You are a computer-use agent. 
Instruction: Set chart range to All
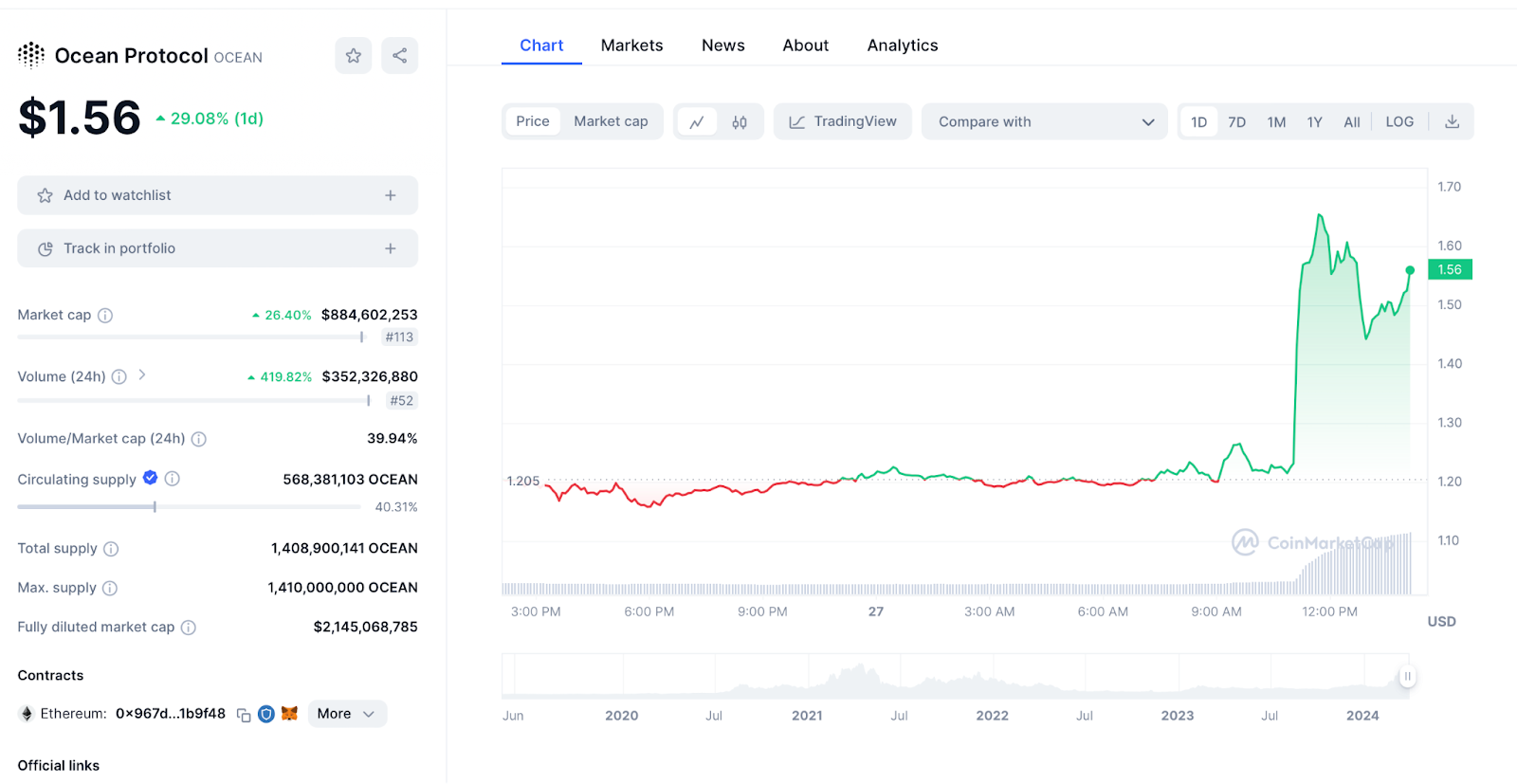tap(1352, 122)
